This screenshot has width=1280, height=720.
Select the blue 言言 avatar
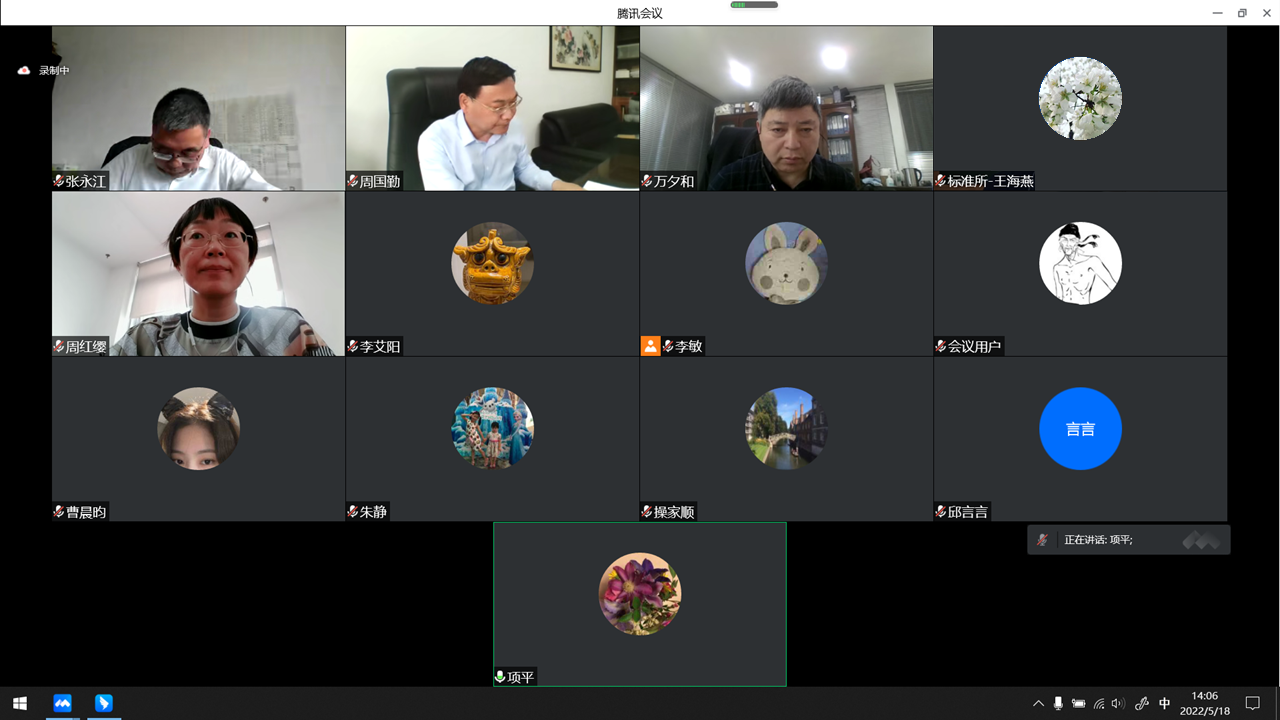(1080, 429)
